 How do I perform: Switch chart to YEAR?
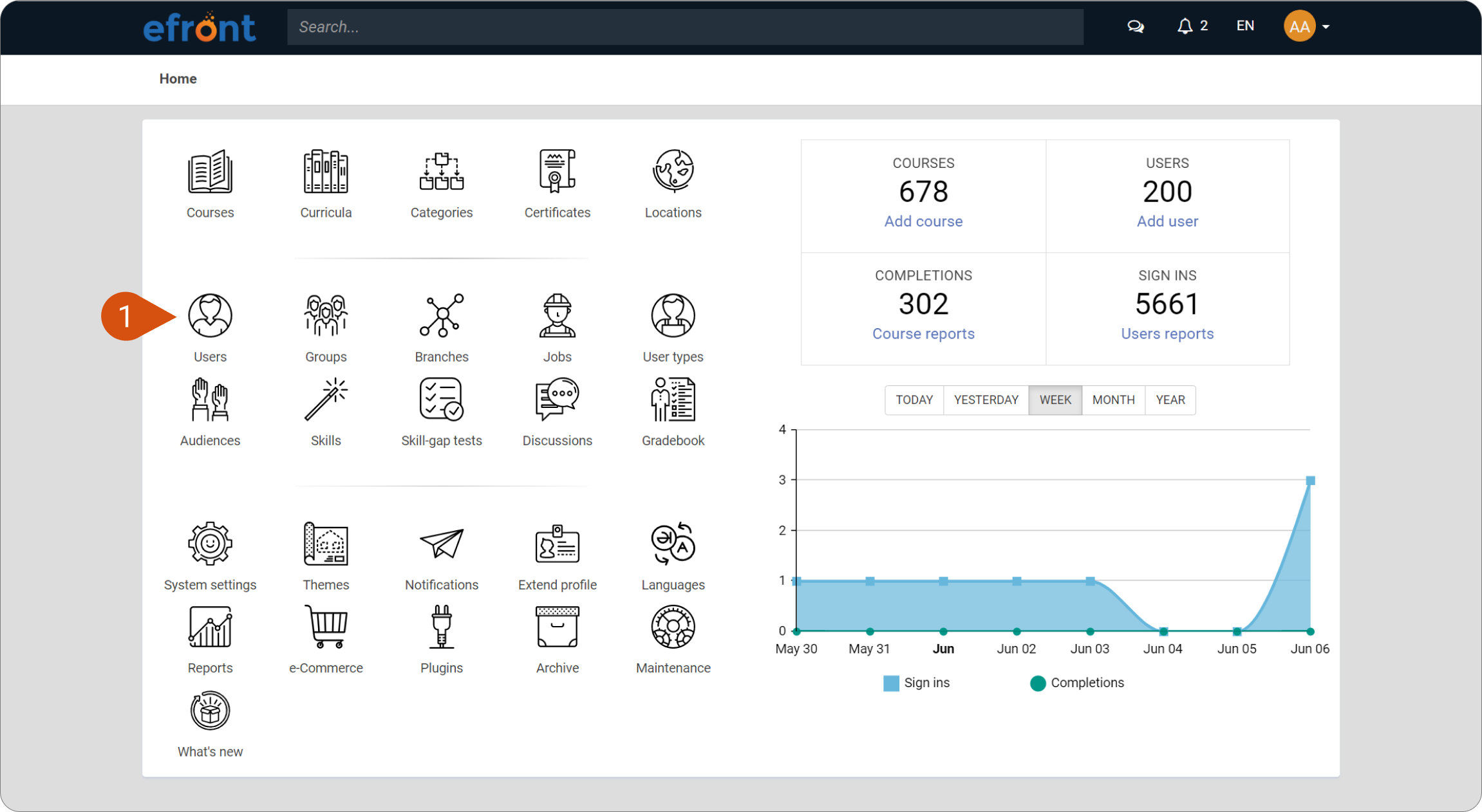(x=1170, y=400)
